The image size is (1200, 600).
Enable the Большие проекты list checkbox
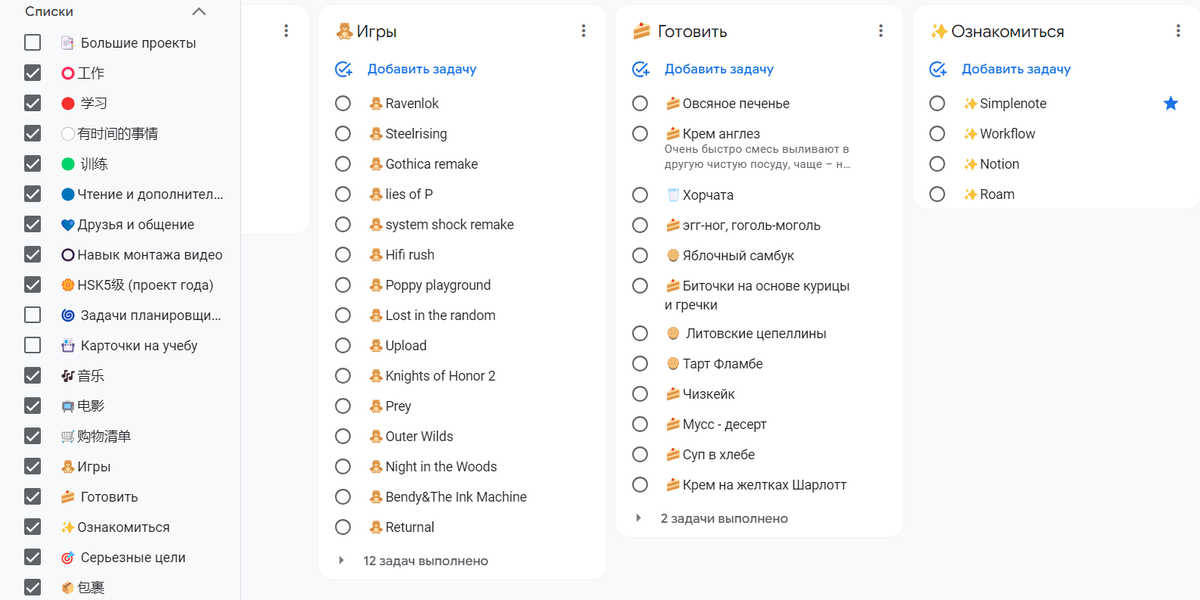tap(33, 43)
